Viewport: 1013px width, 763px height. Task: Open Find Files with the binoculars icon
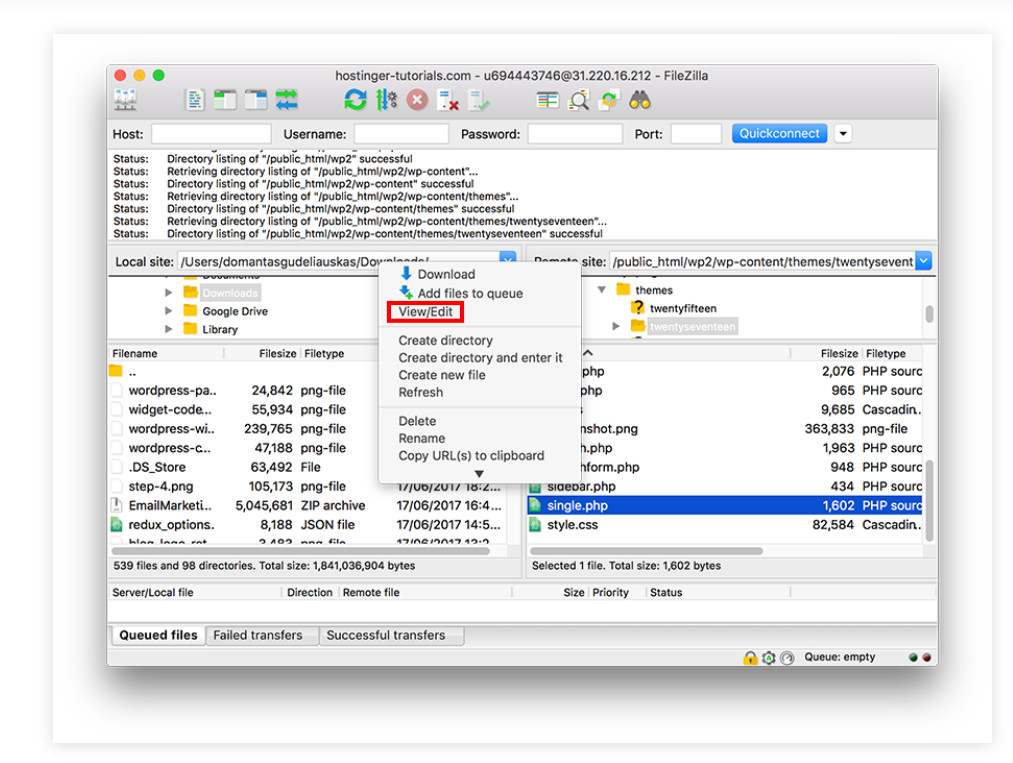tap(639, 99)
